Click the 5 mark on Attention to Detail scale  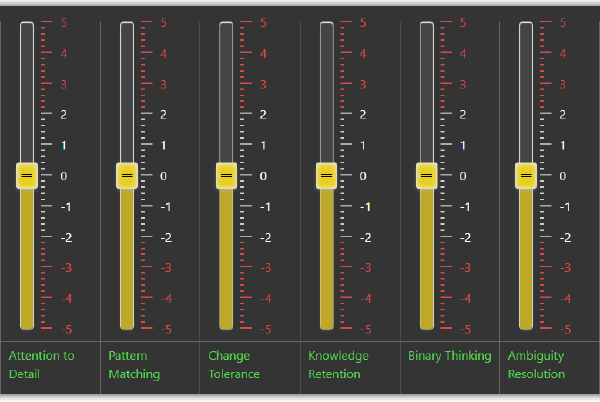pyautogui.click(x=65, y=22)
